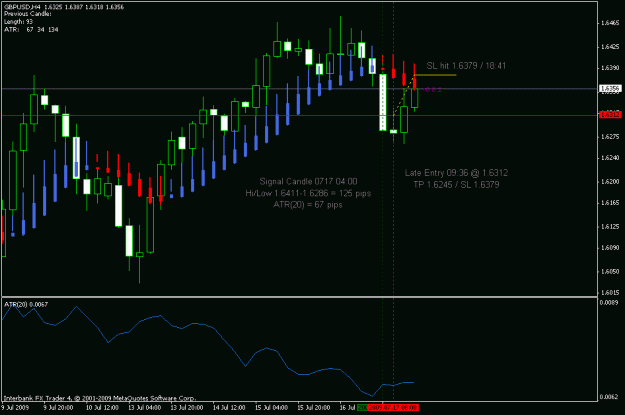This screenshot has height=415, width=625.
Task: Click the '9 Jul 20:00' time label
Action: (x=58, y=407)
